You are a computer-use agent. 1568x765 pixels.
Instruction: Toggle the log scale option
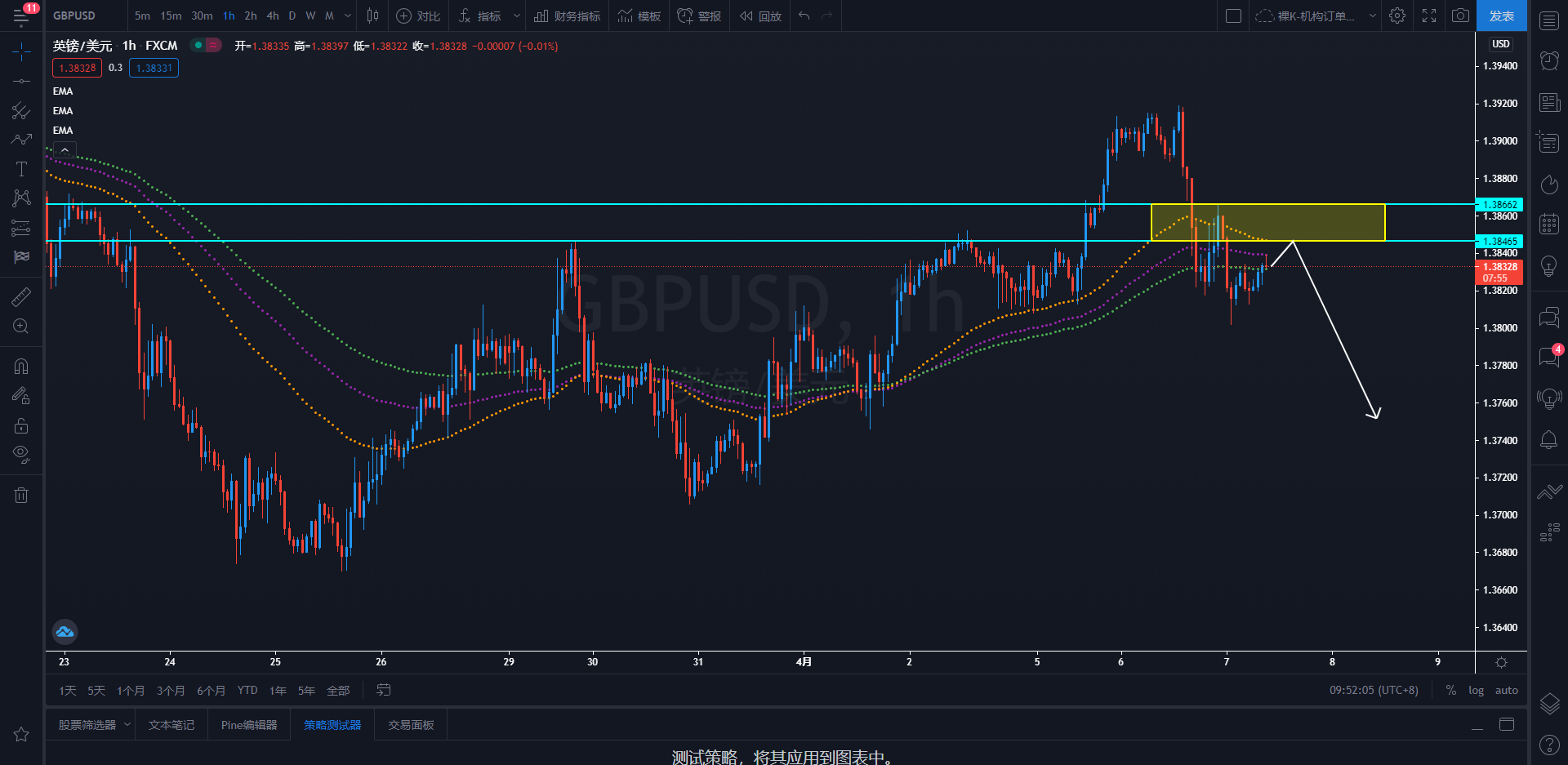1476,691
